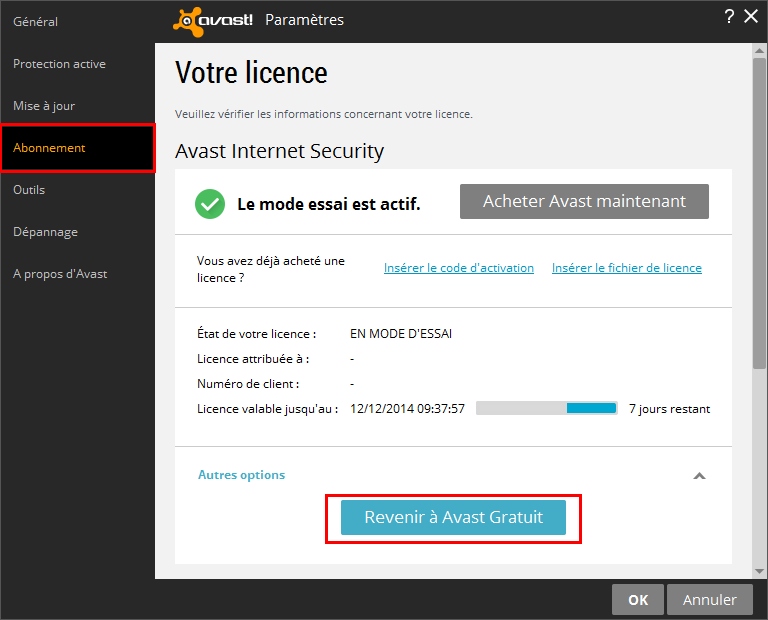Image resolution: width=768 pixels, height=620 pixels.
Task: Close the Paramètres window with the X
Action: 751,16
